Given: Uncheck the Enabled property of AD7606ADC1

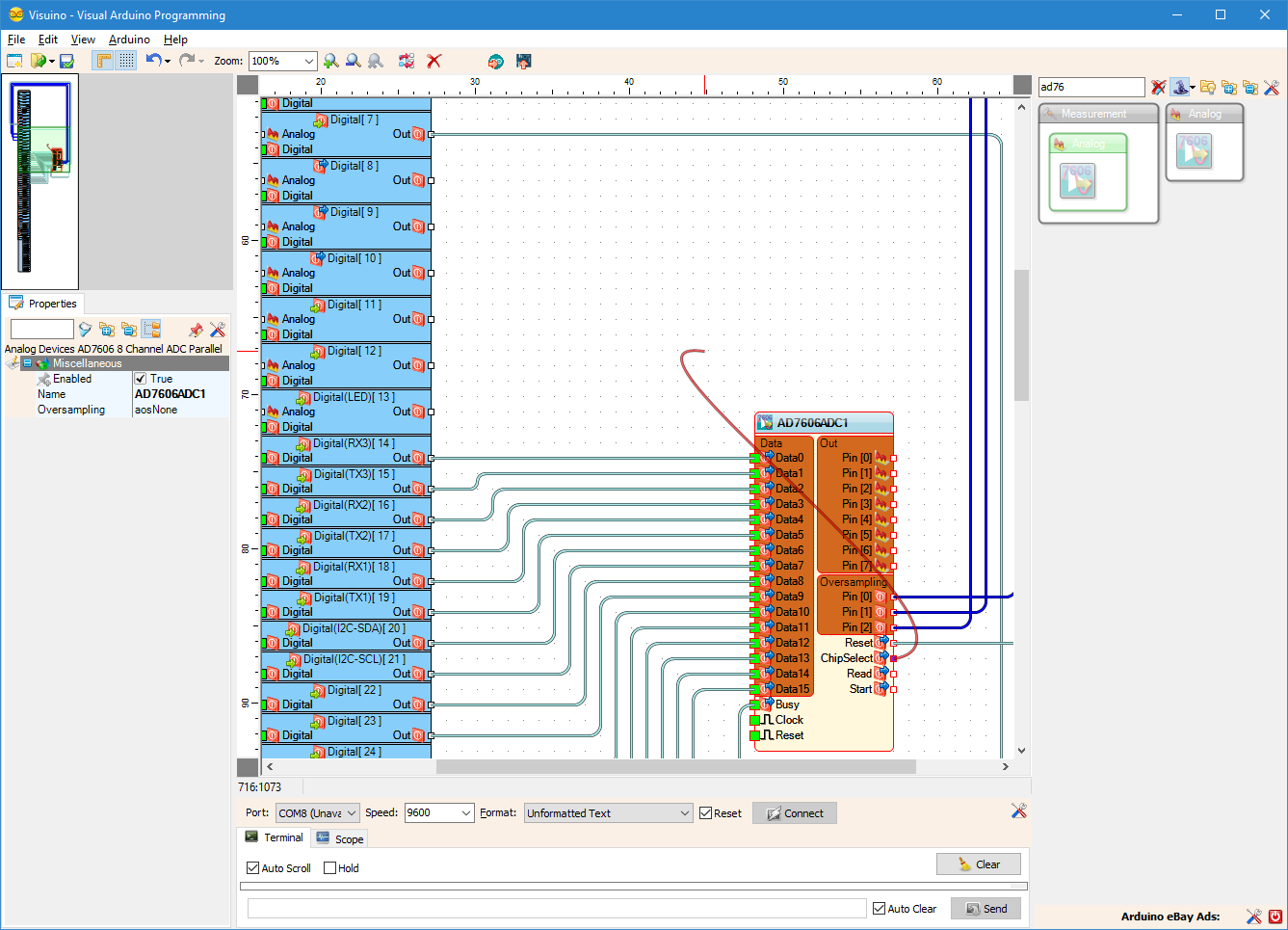Looking at the screenshot, I should [142, 378].
